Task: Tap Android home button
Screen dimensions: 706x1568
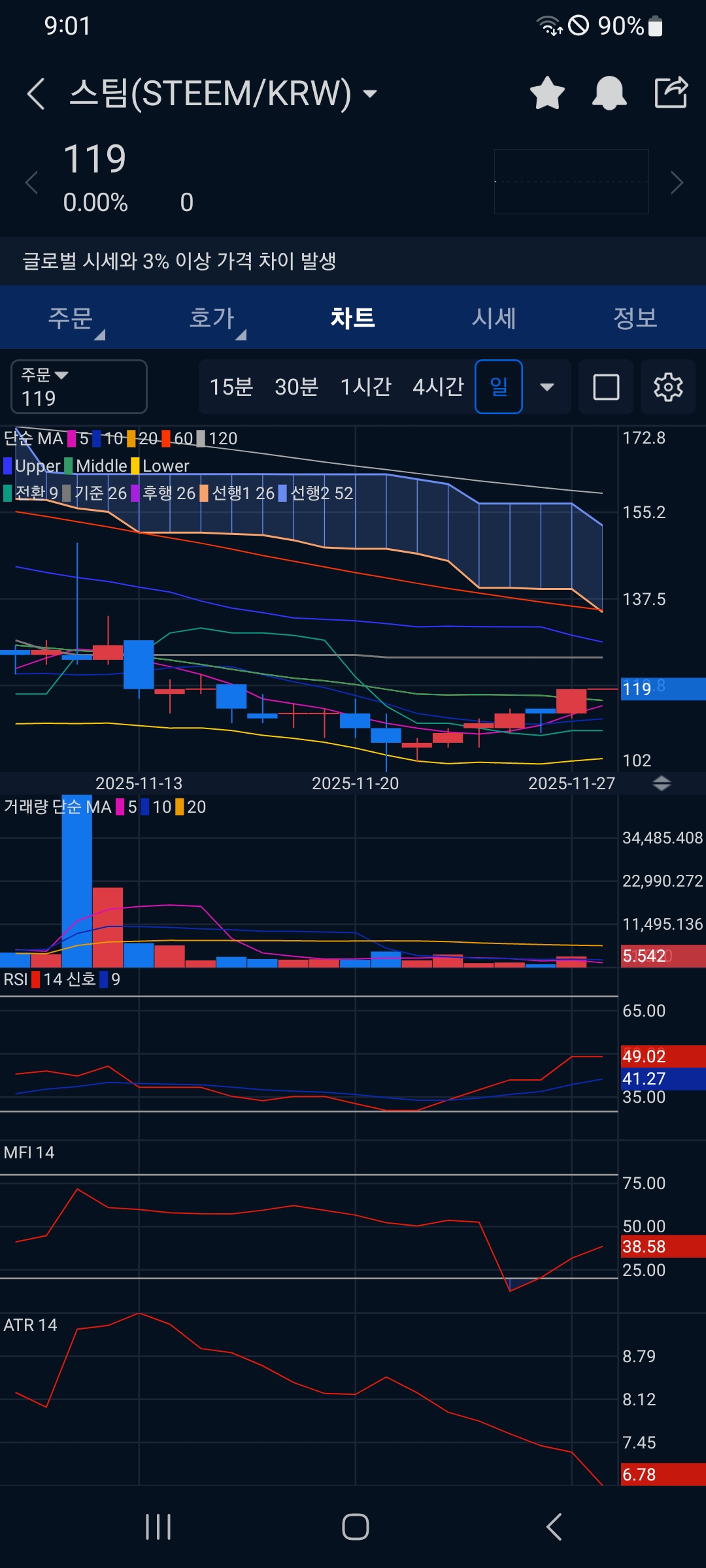Action: click(x=355, y=1527)
